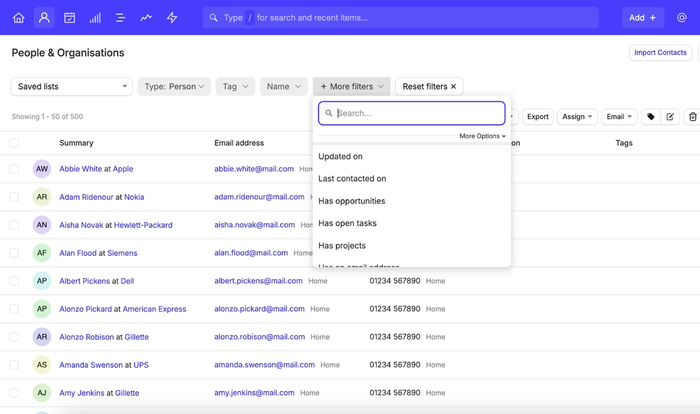
Task: Open the Tag filter dropdown
Action: click(x=235, y=87)
